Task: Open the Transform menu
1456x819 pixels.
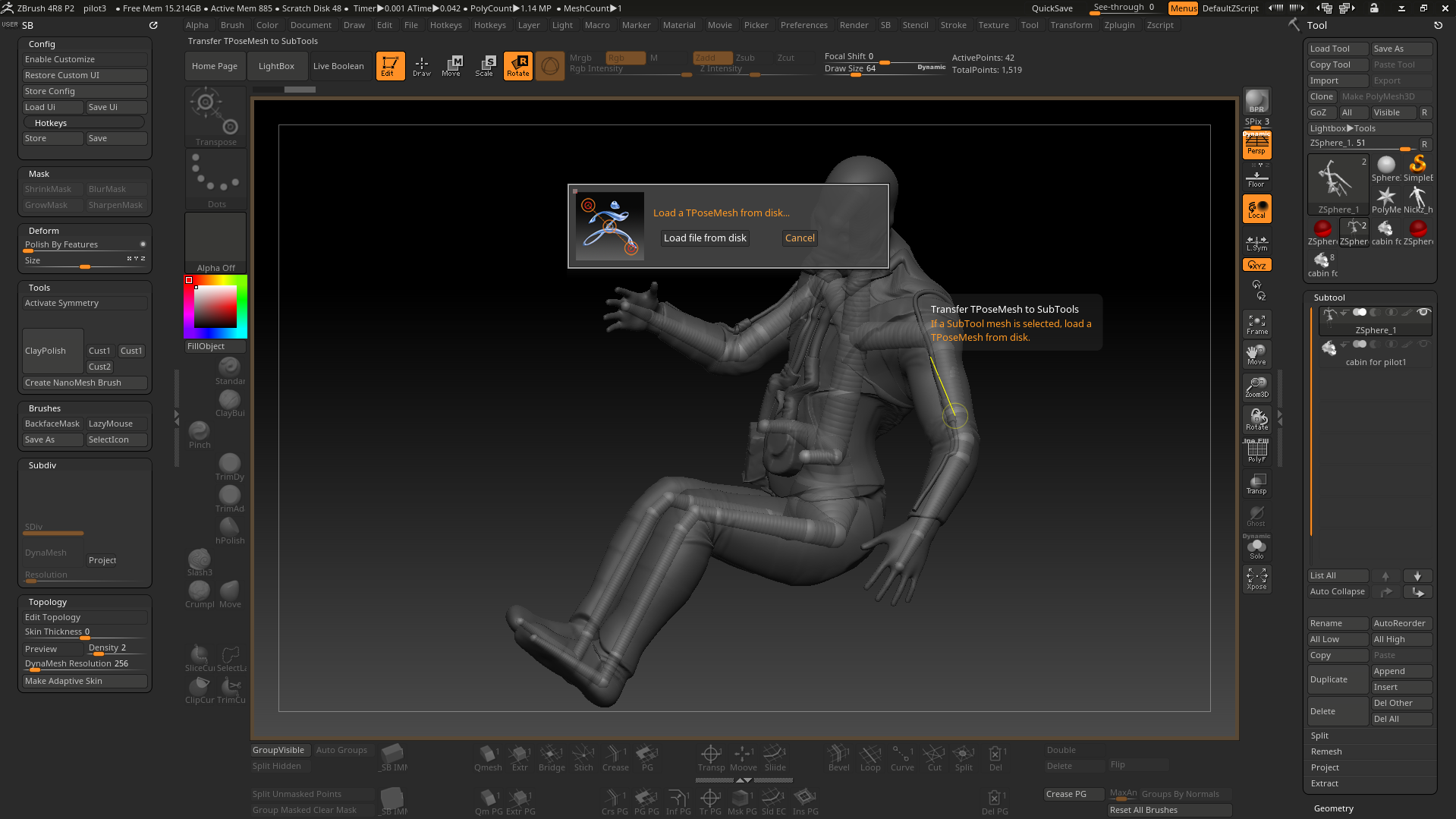Action: click(x=1071, y=25)
